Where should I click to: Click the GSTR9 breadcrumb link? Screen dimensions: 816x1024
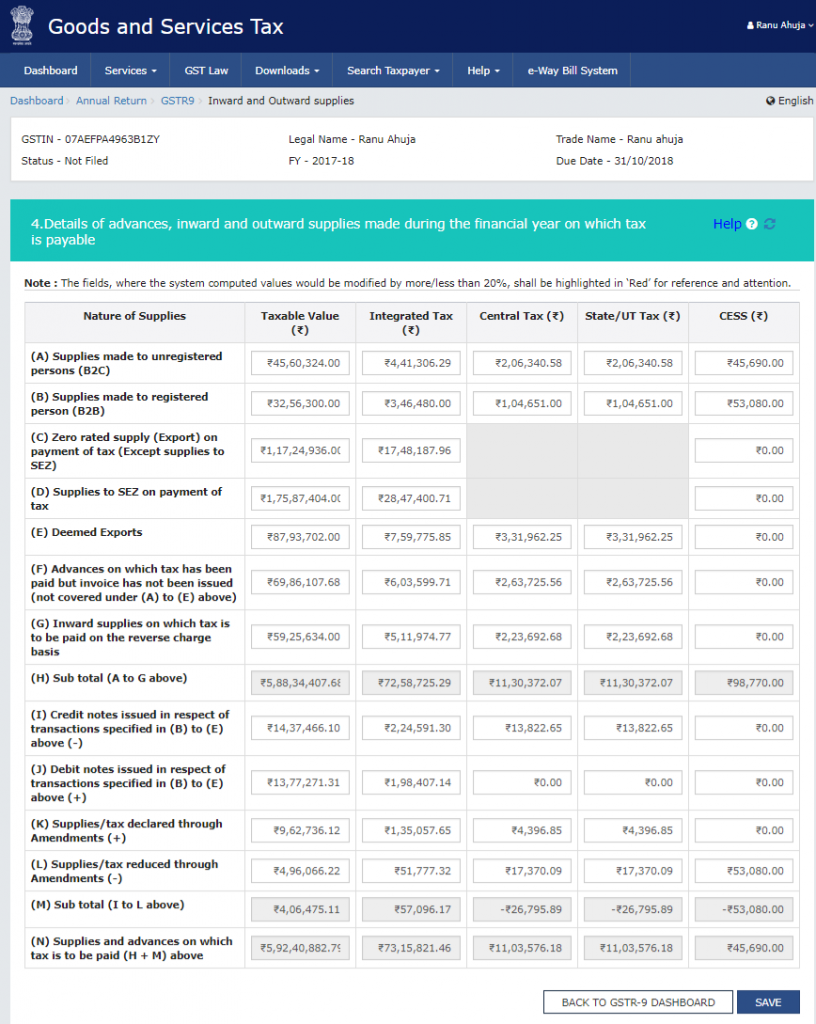pos(177,101)
